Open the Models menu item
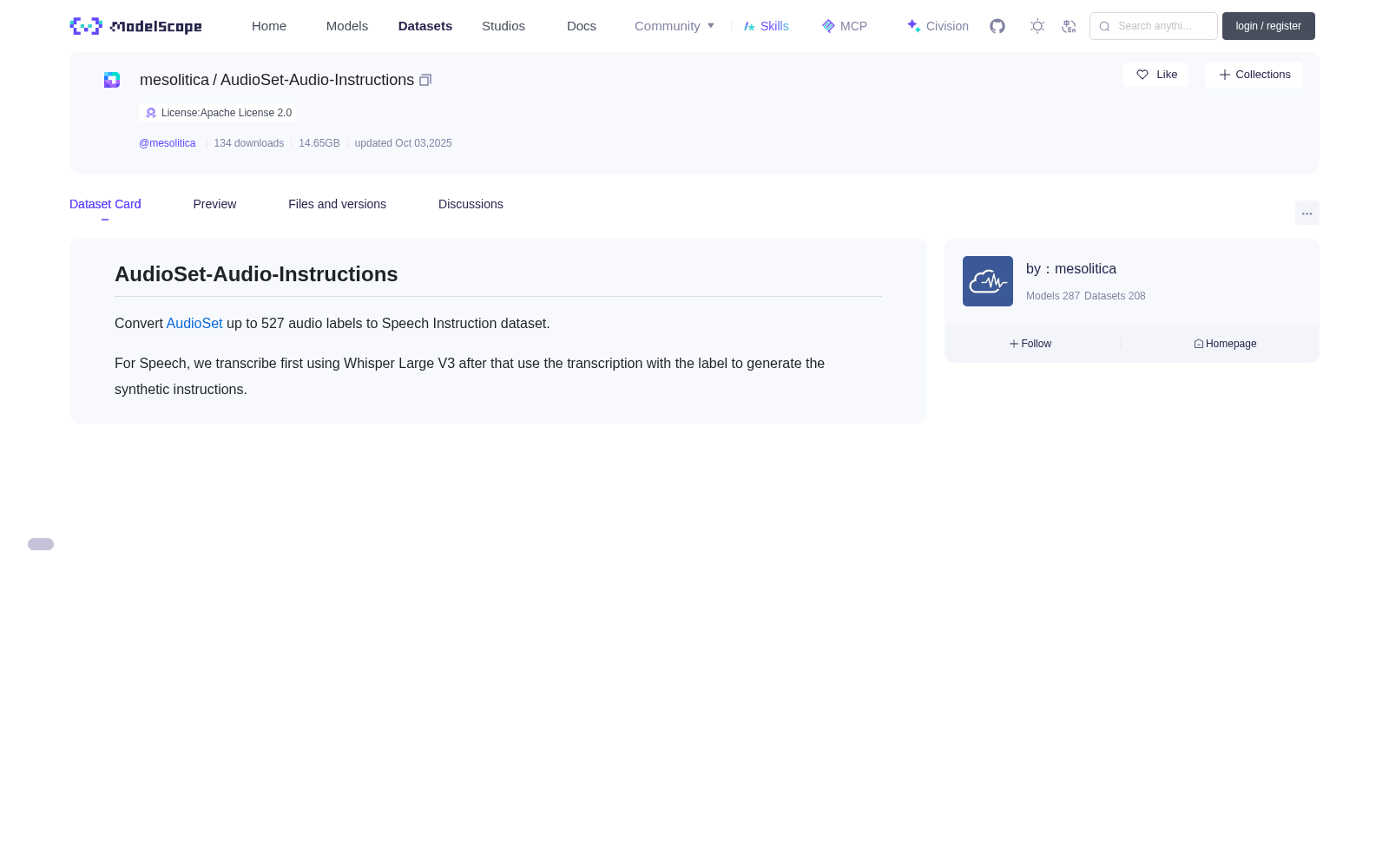 coord(347,26)
